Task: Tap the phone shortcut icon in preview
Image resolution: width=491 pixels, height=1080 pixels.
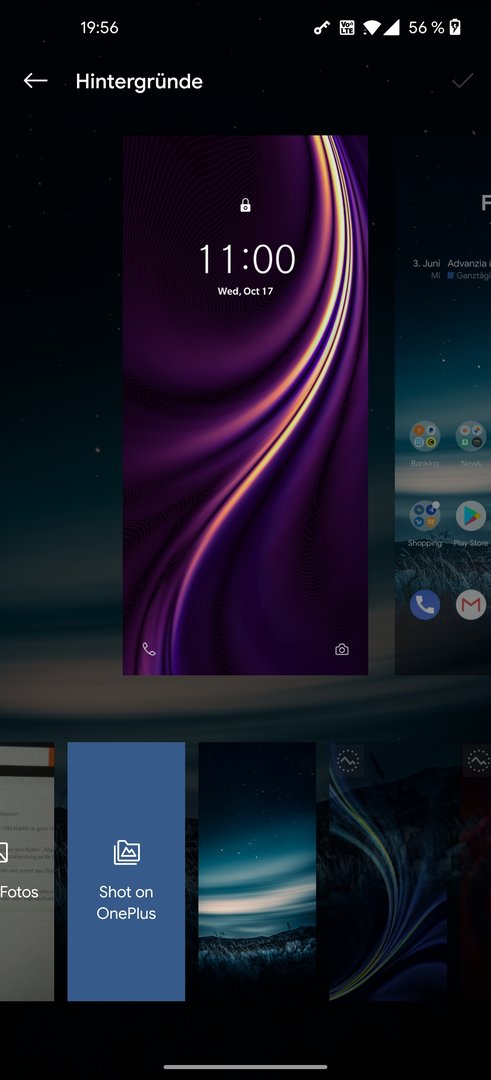Action: [x=149, y=649]
